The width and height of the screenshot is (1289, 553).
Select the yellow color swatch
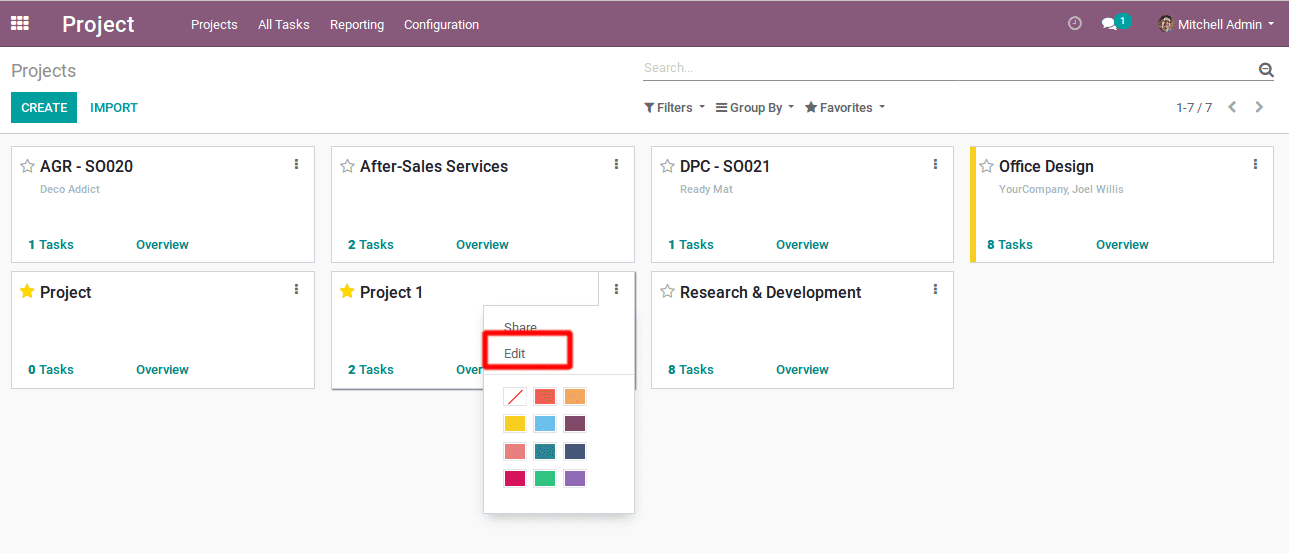pyautogui.click(x=515, y=424)
